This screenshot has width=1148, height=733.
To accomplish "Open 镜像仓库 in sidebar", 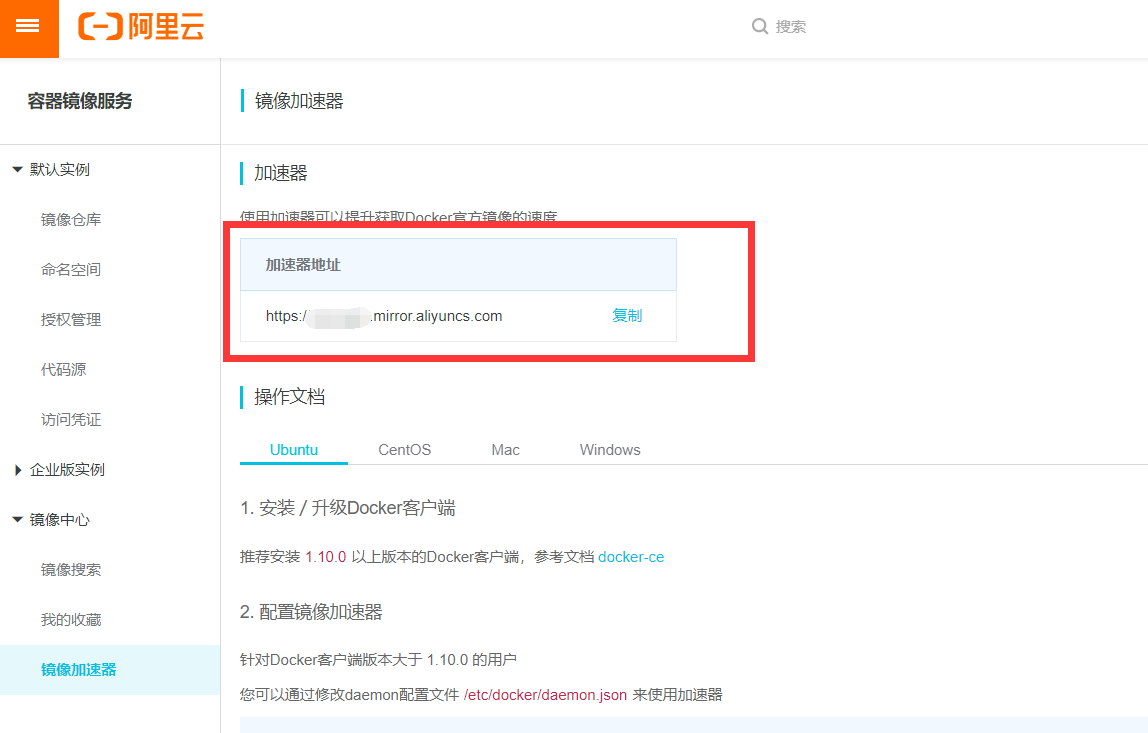I will click(x=71, y=220).
